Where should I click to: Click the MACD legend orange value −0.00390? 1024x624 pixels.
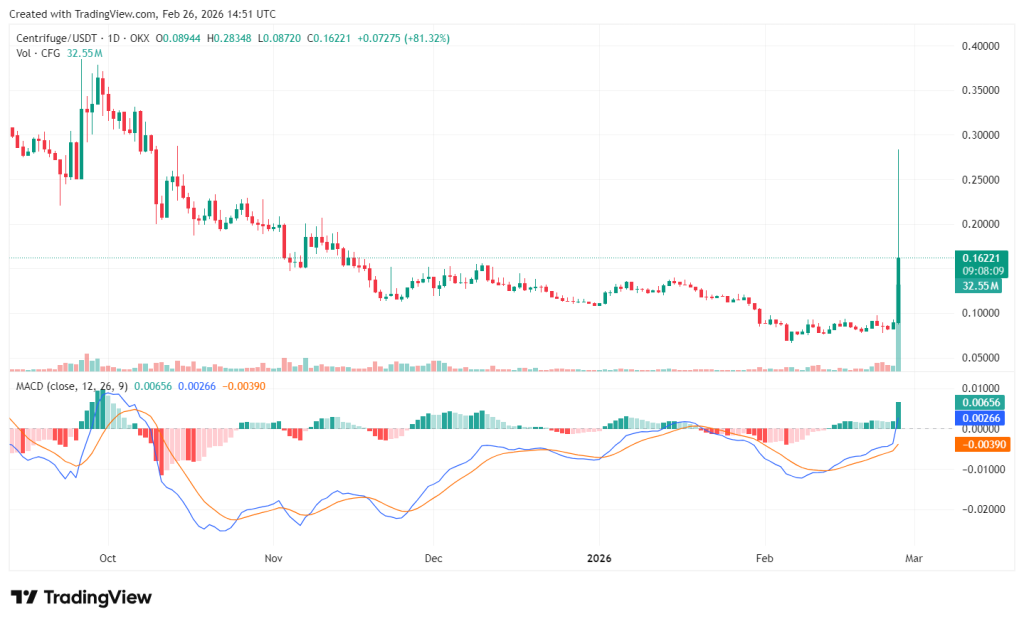[244, 386]
